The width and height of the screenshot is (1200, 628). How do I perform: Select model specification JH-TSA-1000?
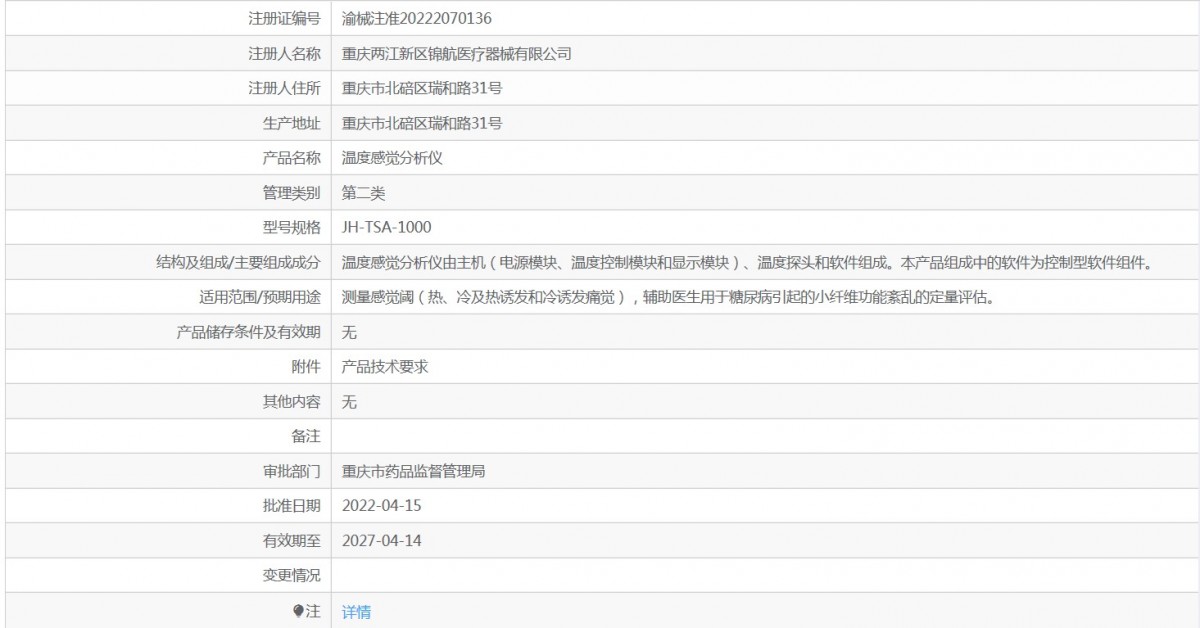[387, 227]
